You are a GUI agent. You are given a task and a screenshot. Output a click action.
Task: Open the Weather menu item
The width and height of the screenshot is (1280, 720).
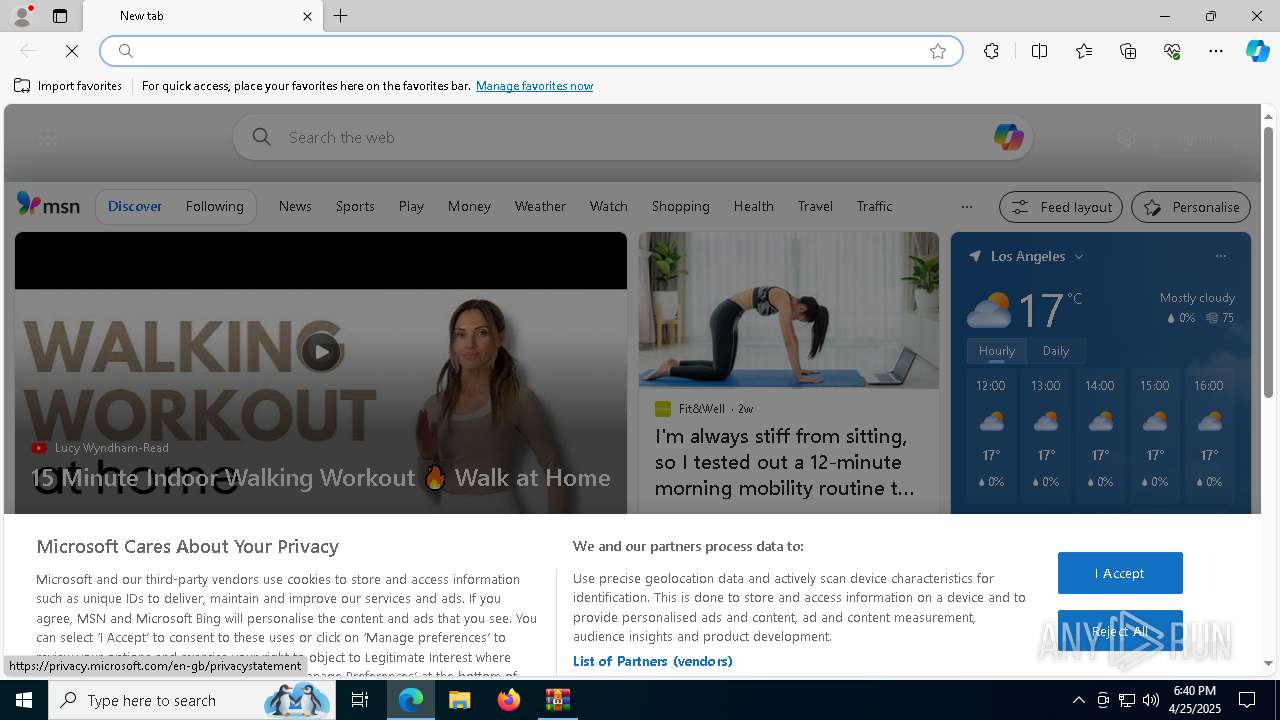pos(540,206)
